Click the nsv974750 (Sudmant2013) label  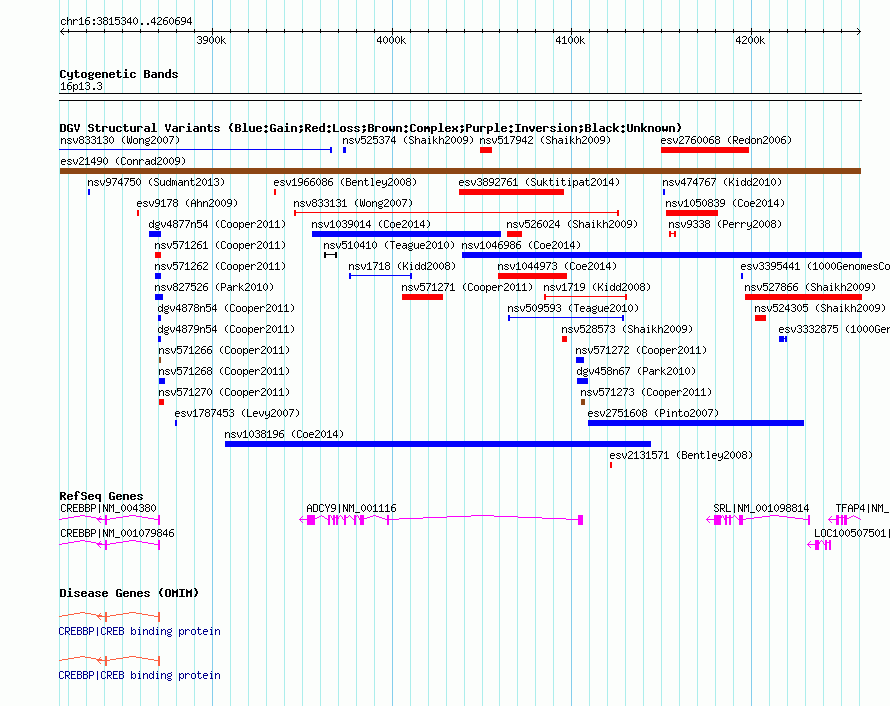click(x=156, y=182)
